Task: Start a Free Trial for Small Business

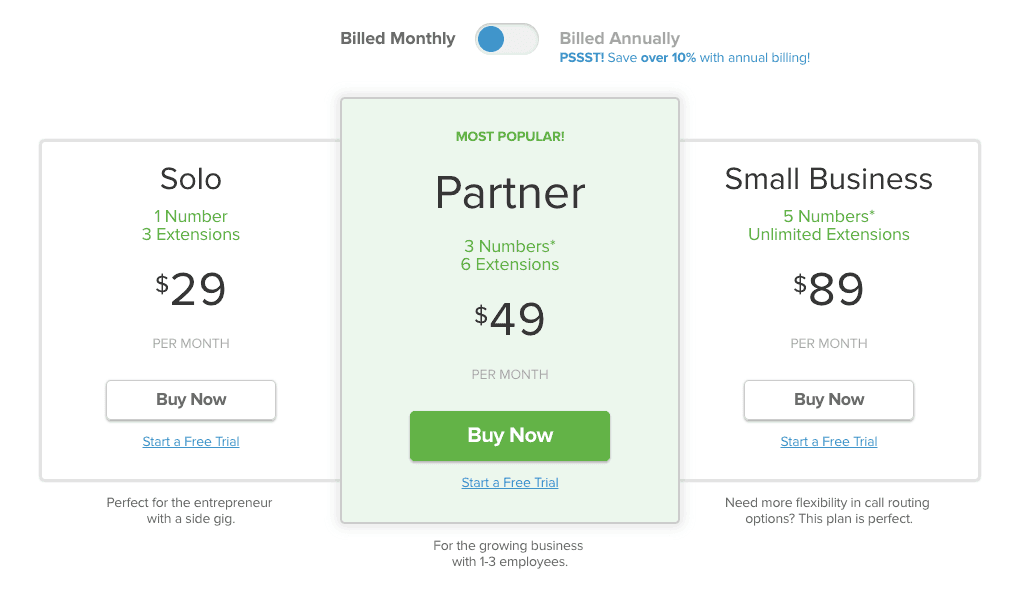Action: pyautogui.click(x=828, y=441)
